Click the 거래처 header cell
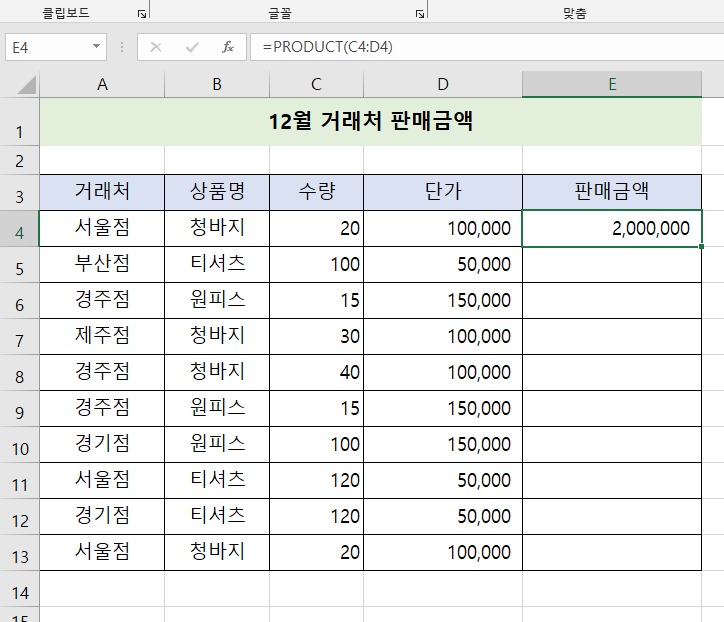The height and width of the screenshot is (622, 724). click(102, 192)
